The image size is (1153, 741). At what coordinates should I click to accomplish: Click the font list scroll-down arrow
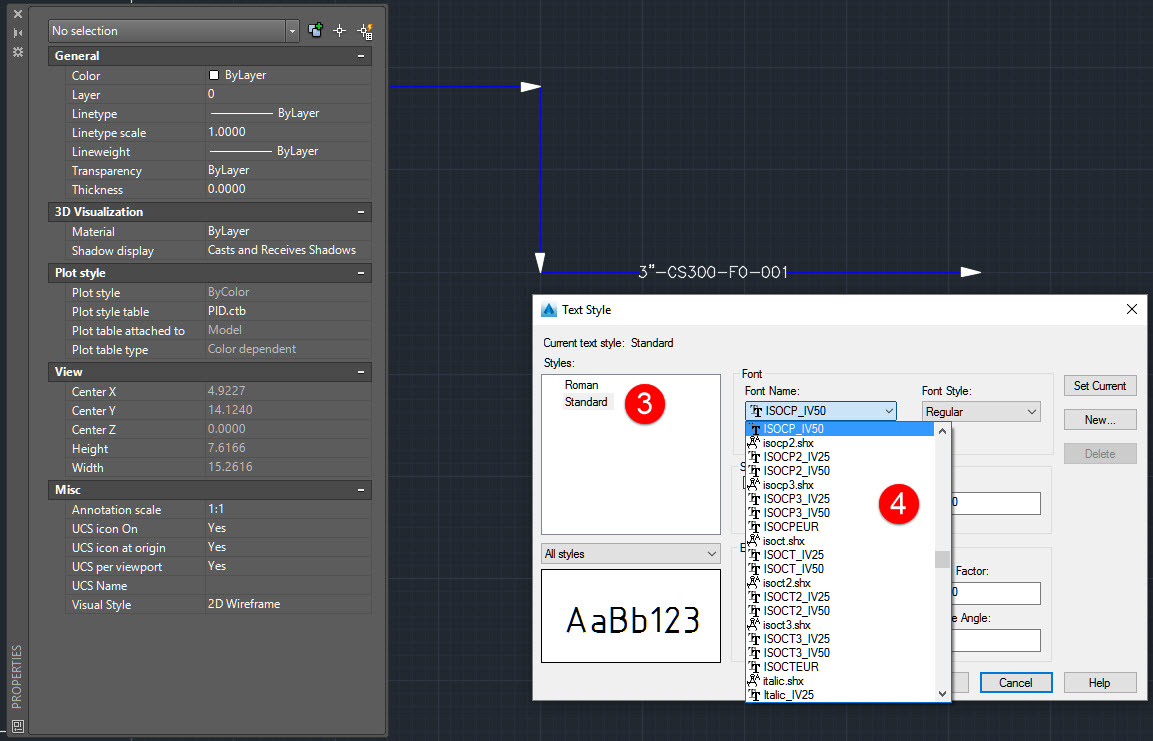[x=941, y=691]
